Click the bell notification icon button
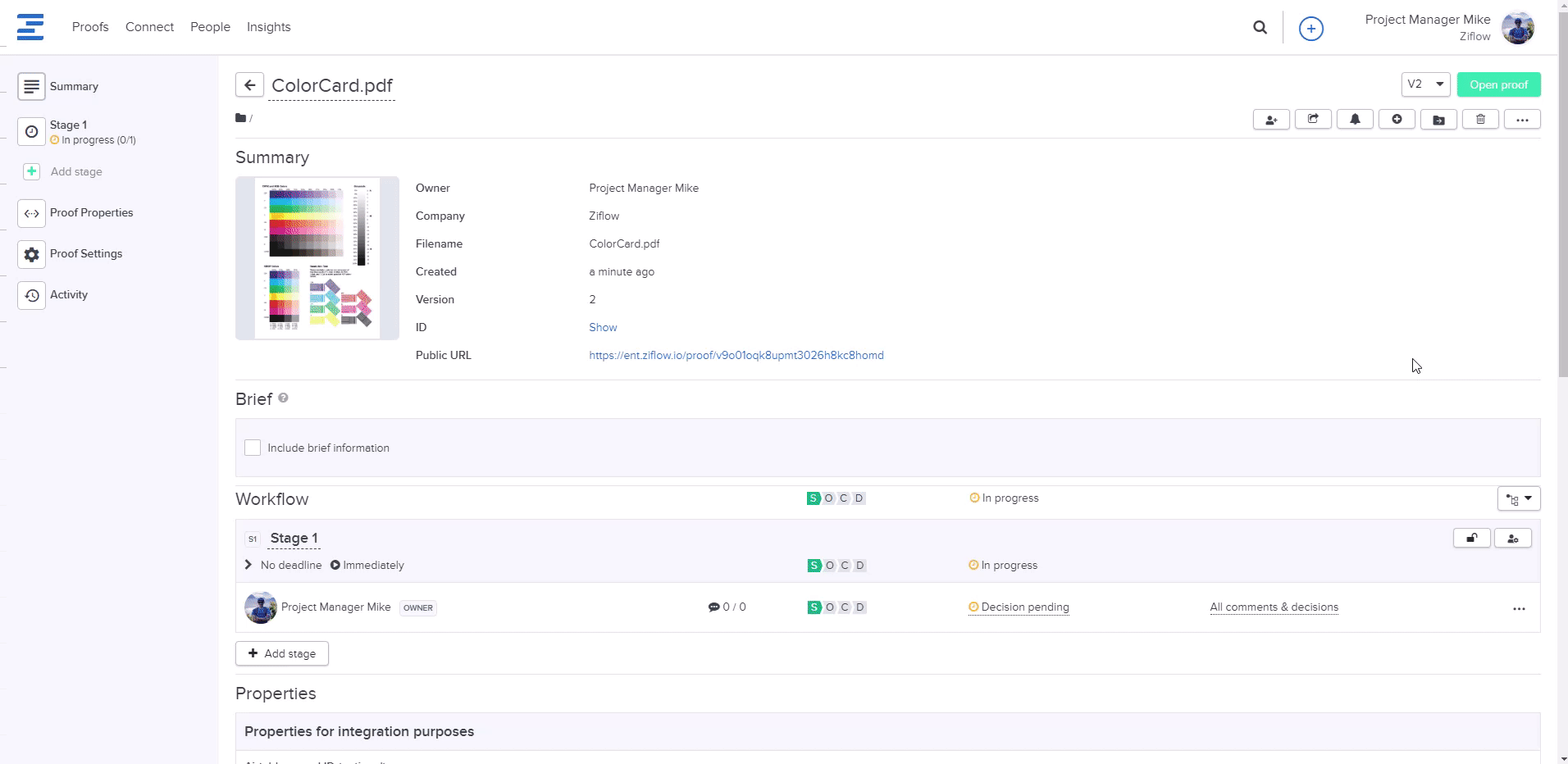The image size is (1568, 764). [x=1355, y=120]
